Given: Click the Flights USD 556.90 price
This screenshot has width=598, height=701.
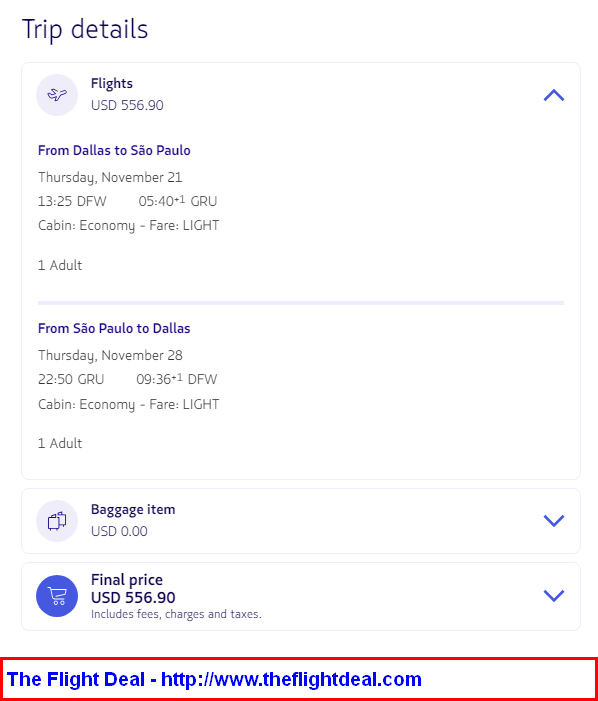Looking at the screenshot, I should coord(127,106).
